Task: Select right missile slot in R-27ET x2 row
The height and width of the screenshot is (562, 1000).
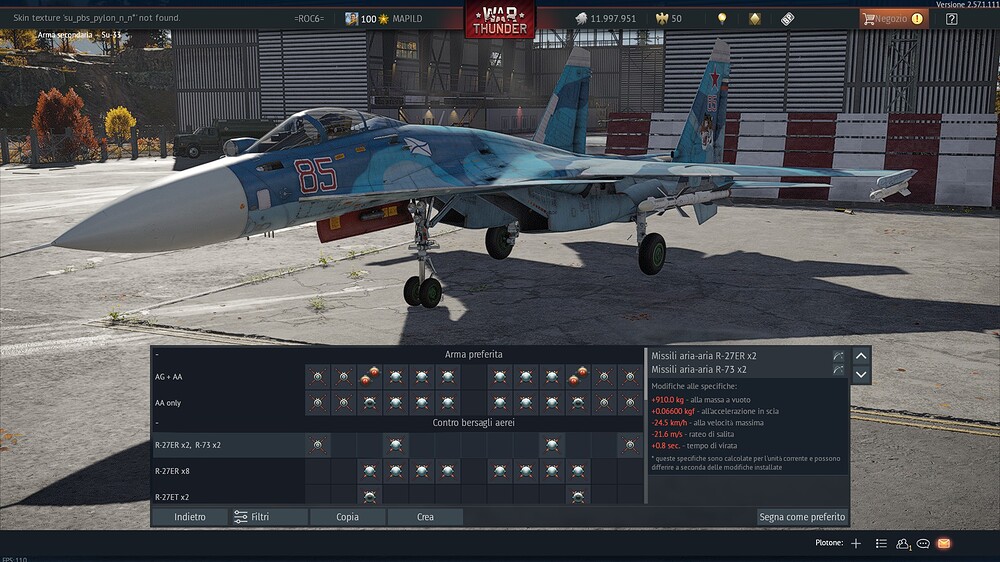Action: pos(578,496)
